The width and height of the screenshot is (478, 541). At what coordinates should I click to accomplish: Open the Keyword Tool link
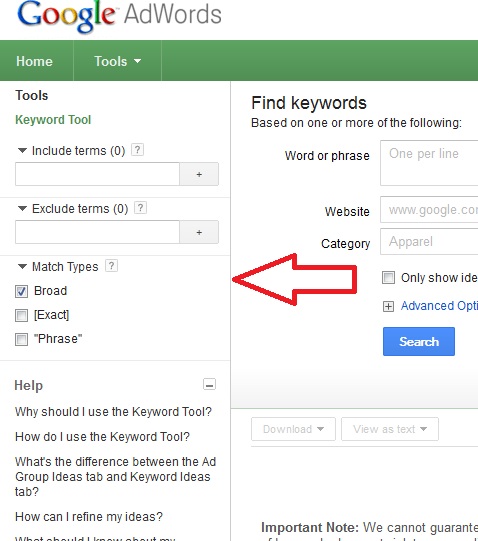pos(53,120)
